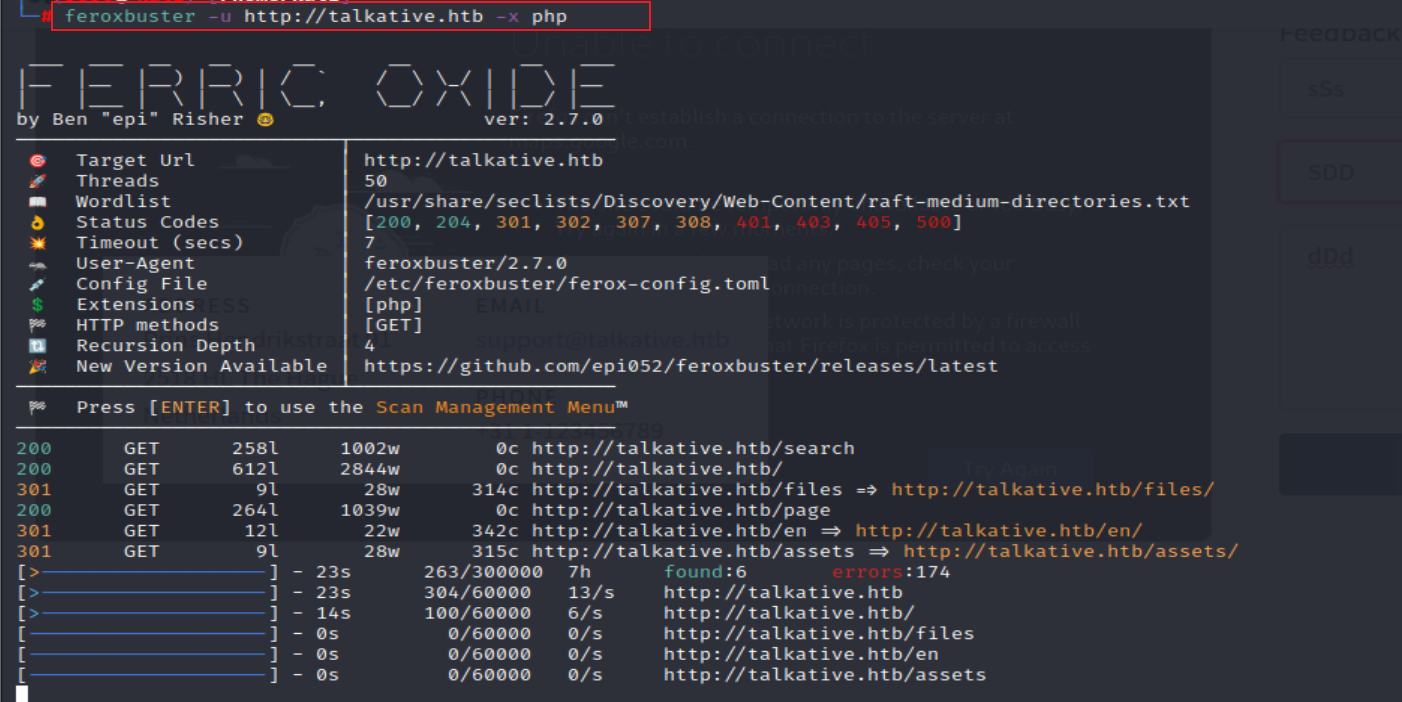Click the smiley emoji after Ben "epi" Risher
Image resolution: width=1402 pixels, height=702 pixels.
[265, 119]
